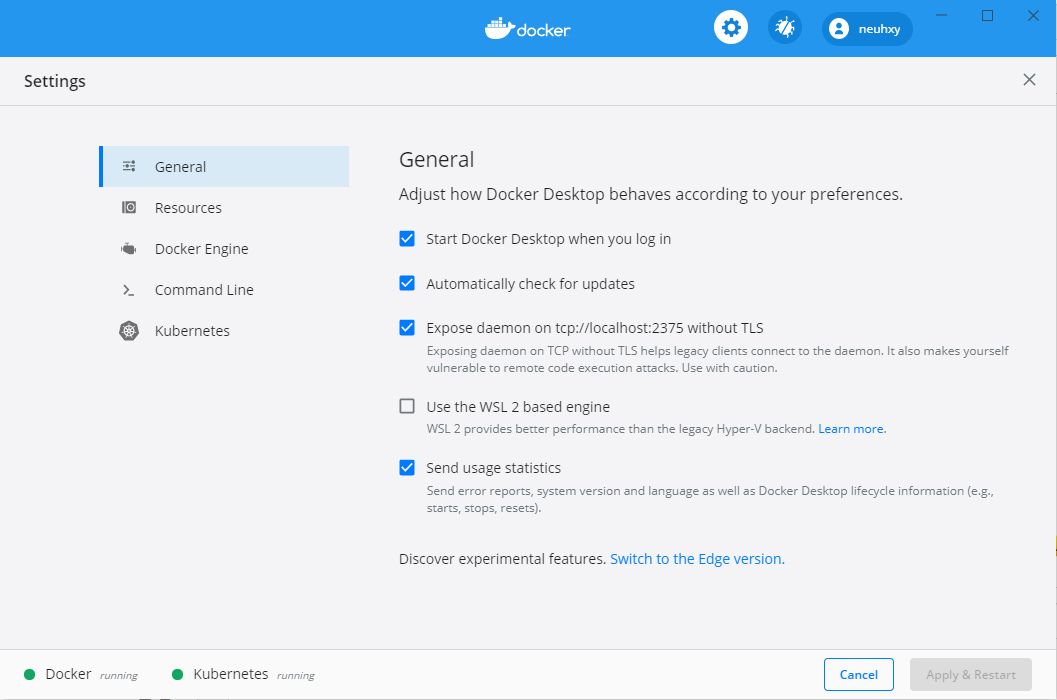Viewport: 1057px width, 700px height.
Task: Click the General heading text
Action: [437, 160]
